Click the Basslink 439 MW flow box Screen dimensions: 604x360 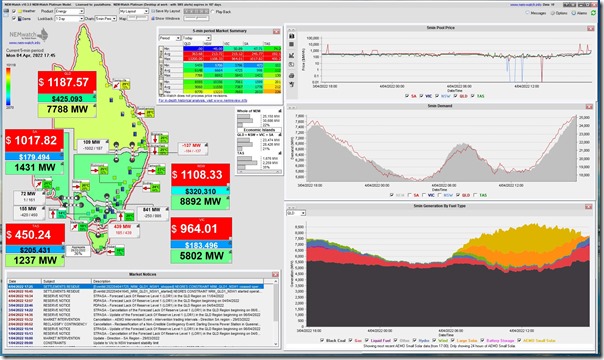pyautogui.click(x=123, y=230)
